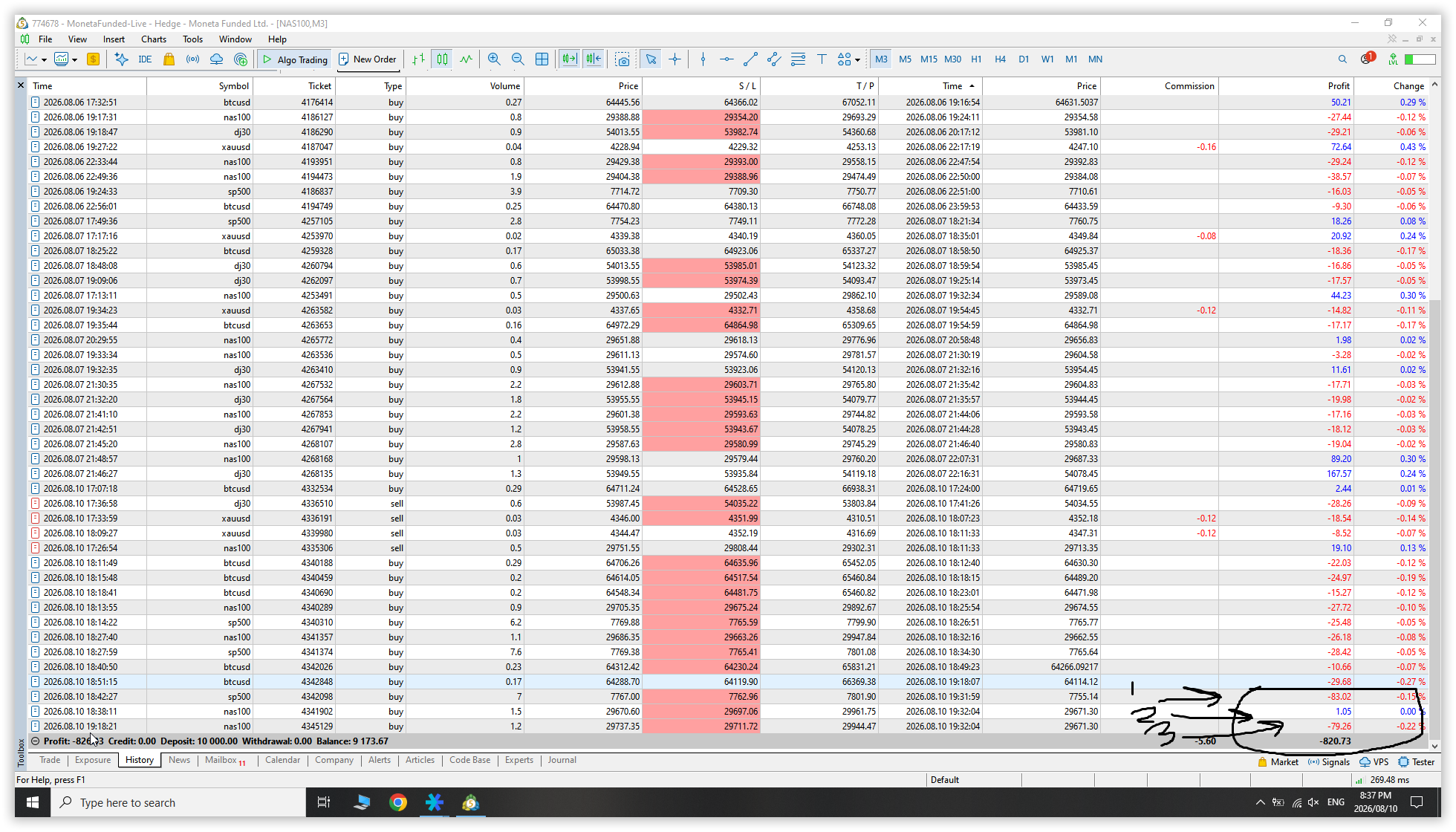
Task: Open Signals from Toolbox bottom bar
Action: pos(1329,762)
